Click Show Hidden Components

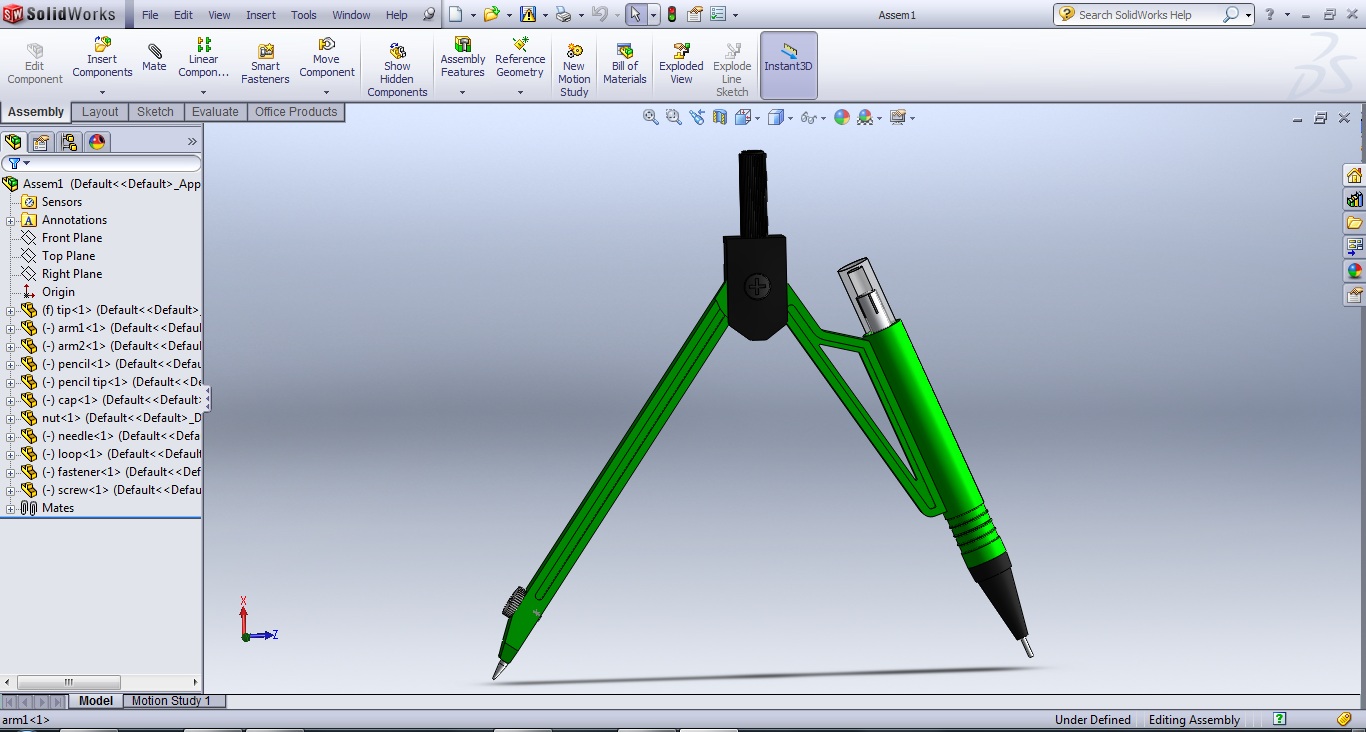tap(397, 70)
